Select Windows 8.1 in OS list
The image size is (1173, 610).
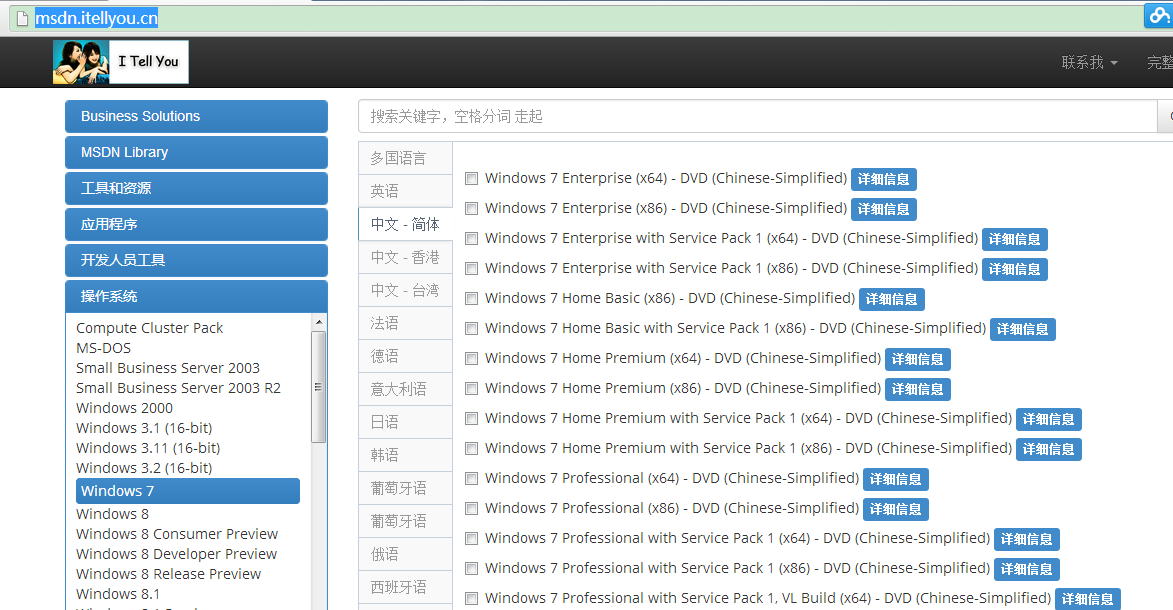tap(117, 594)
